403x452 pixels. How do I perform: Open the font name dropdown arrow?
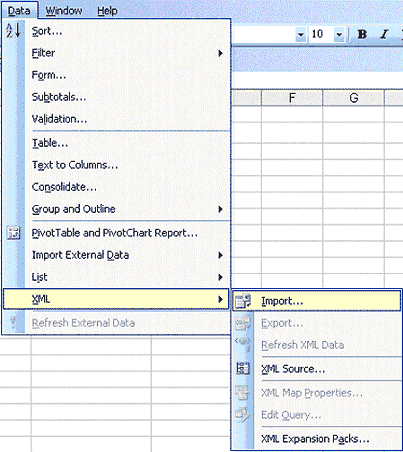[x=300, y=34]
